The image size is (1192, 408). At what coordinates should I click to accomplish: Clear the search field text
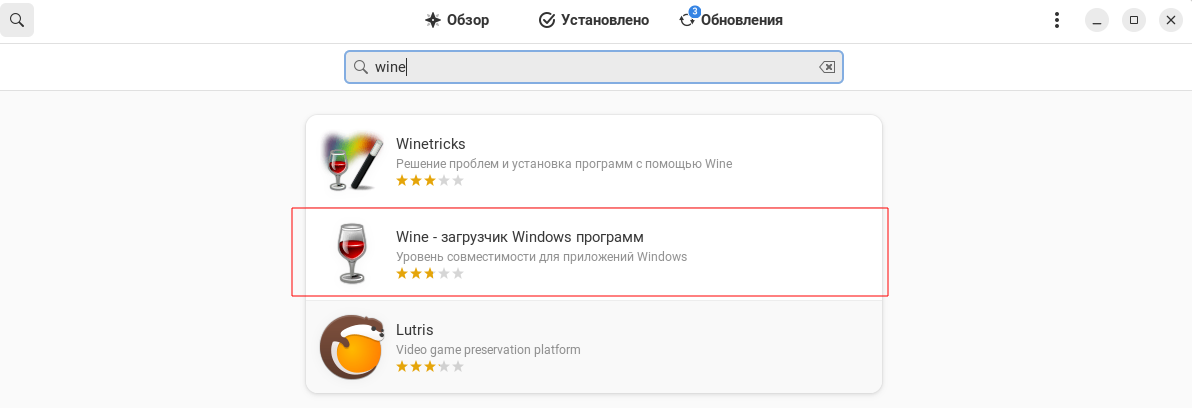pos(827,67)
